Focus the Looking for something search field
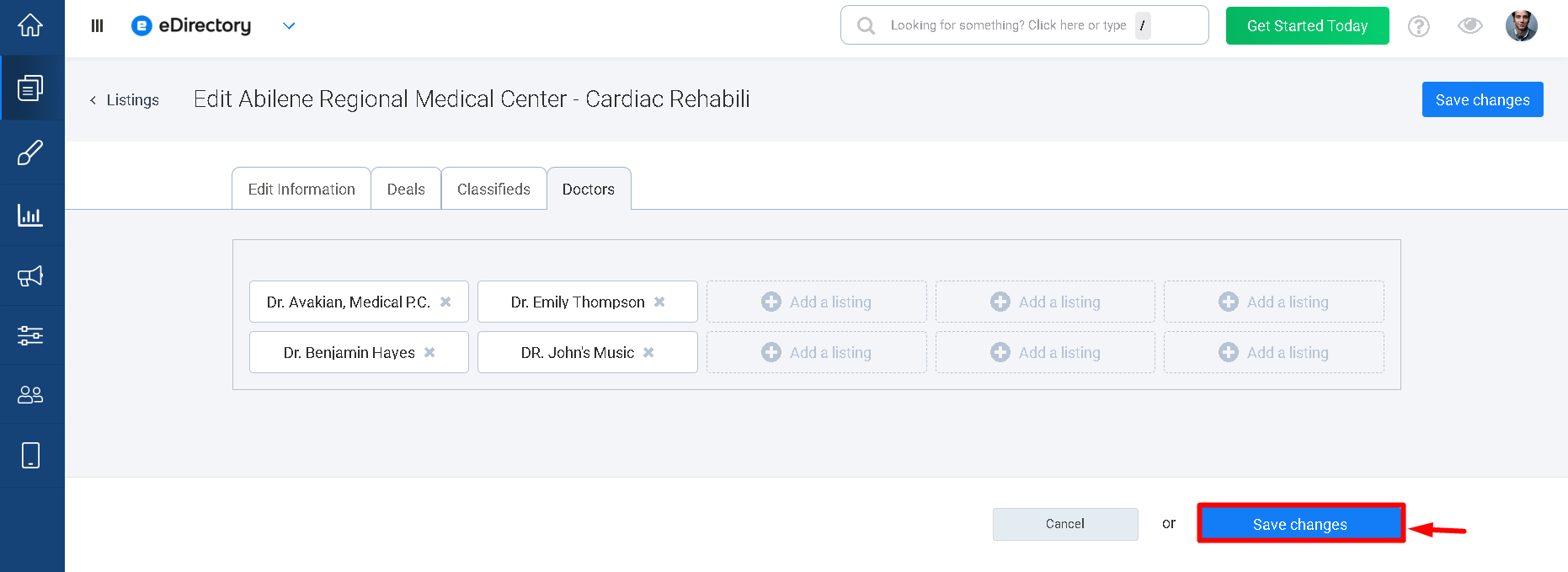 1024,25
